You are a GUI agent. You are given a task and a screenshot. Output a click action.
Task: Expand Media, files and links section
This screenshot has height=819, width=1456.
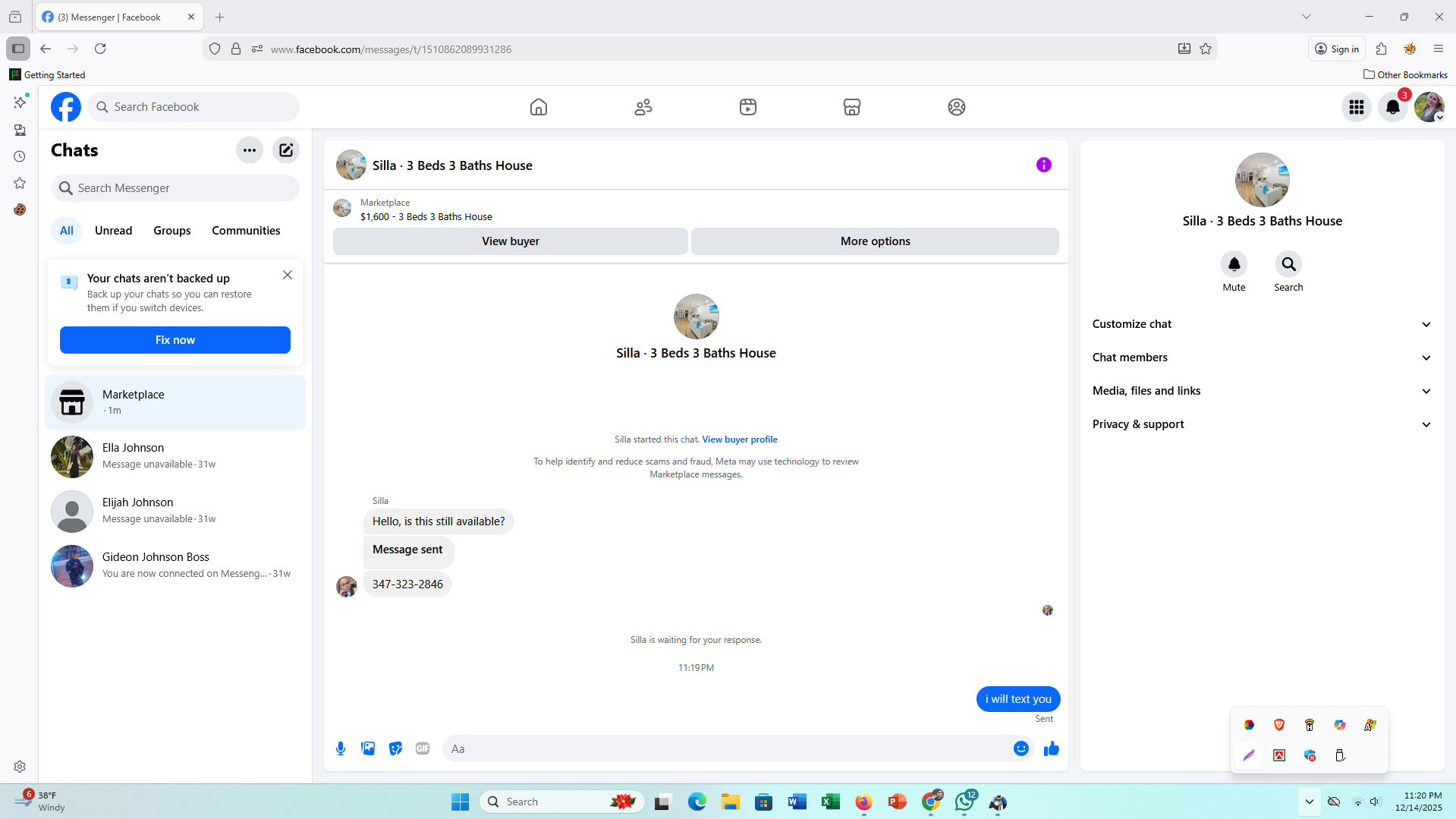coord(1262,391)
